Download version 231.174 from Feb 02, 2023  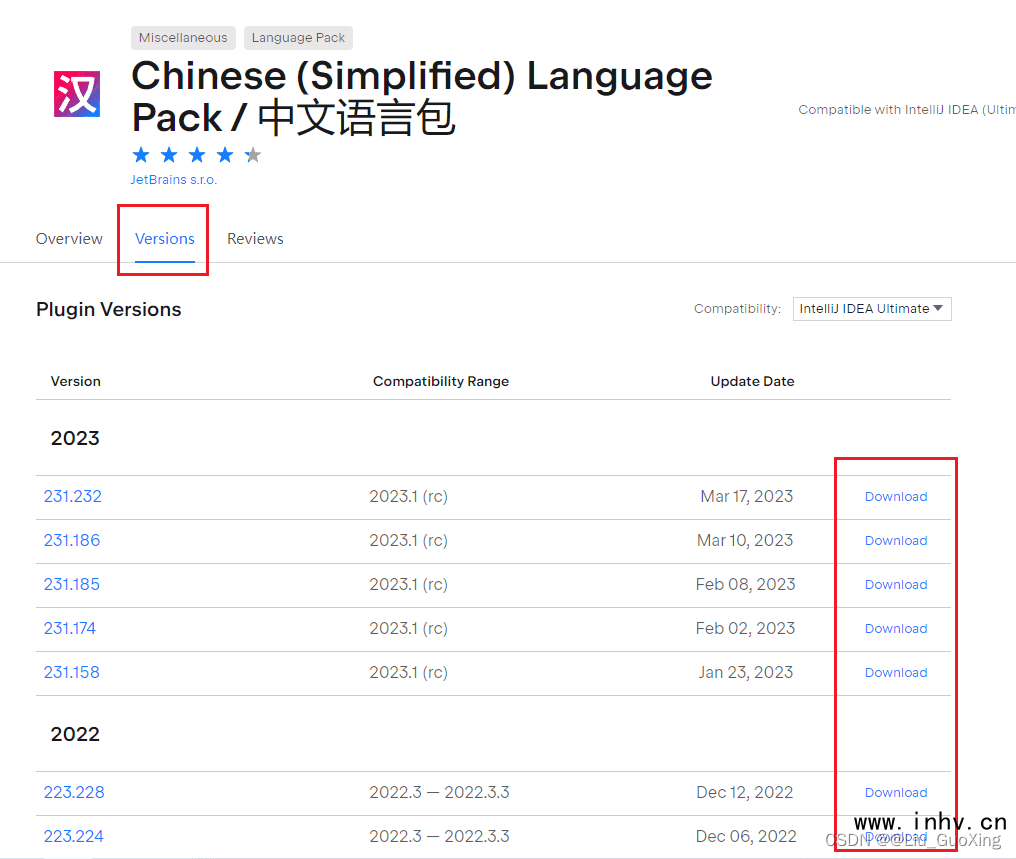click(896, 628)
